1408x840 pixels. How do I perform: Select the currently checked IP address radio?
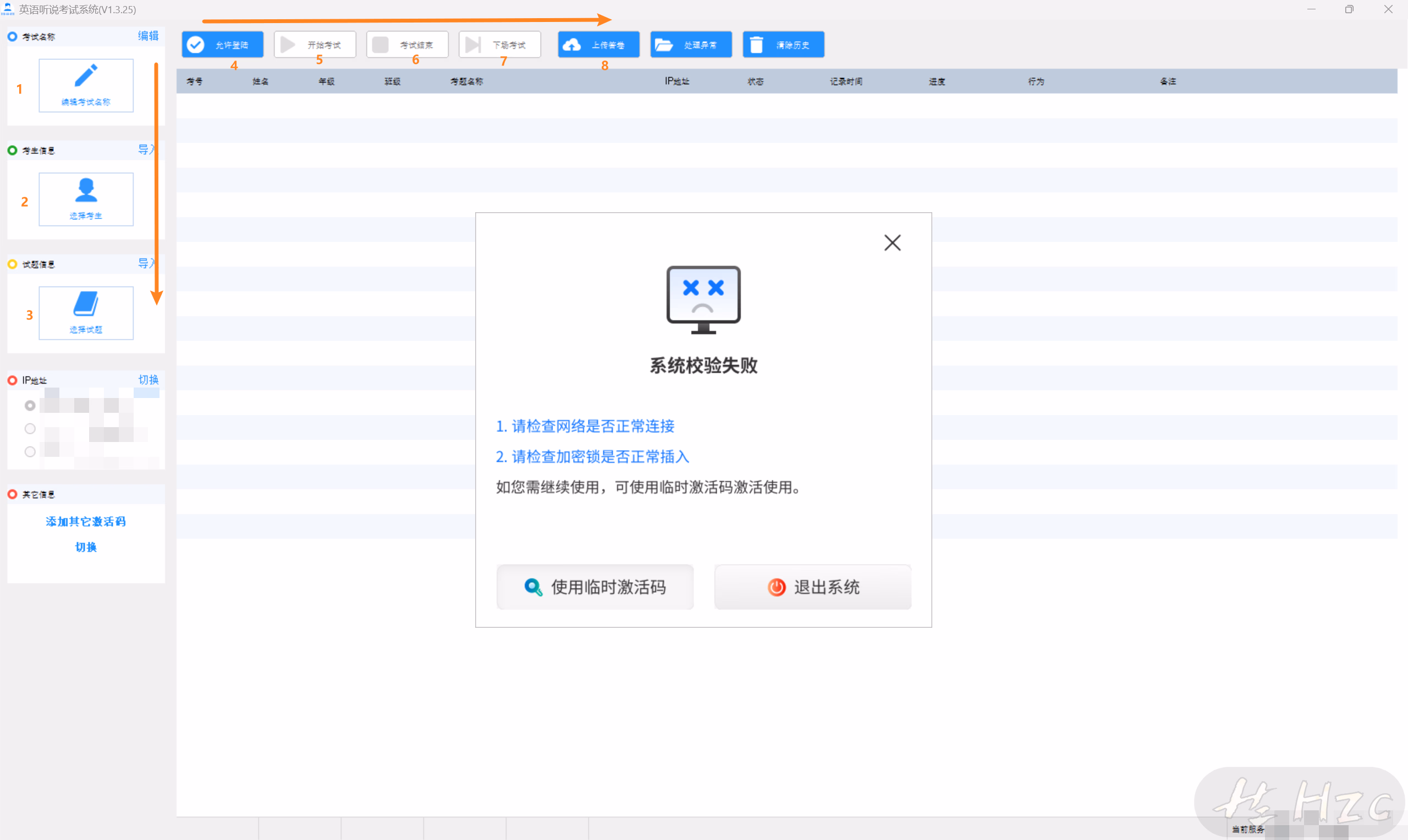coord(30,406)
